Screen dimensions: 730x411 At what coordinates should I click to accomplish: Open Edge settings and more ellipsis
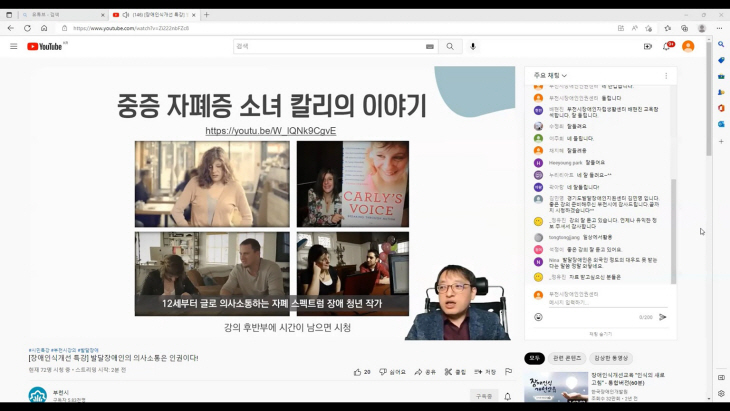pos(720,28)
